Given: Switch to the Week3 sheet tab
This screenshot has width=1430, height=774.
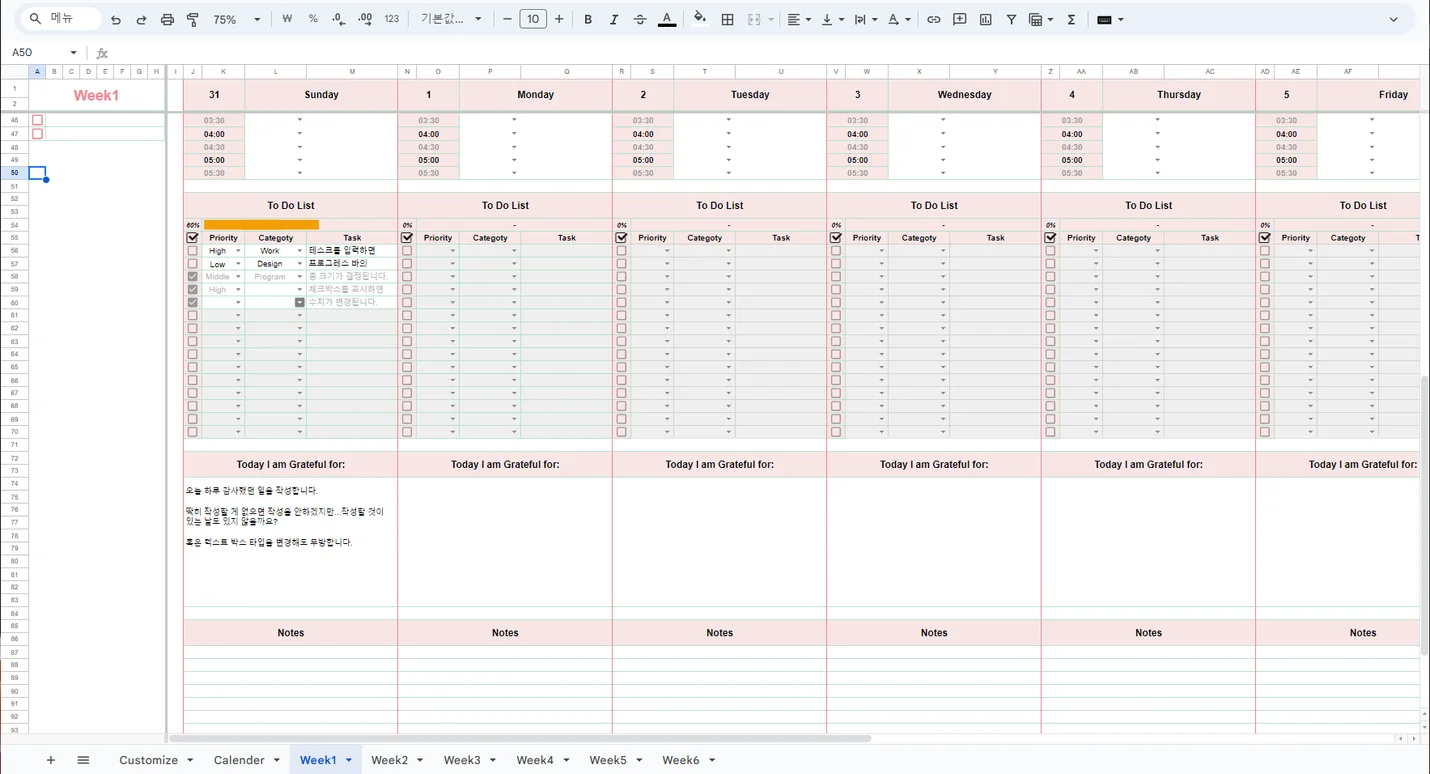Looking at the screenshot, I should 462,760.
